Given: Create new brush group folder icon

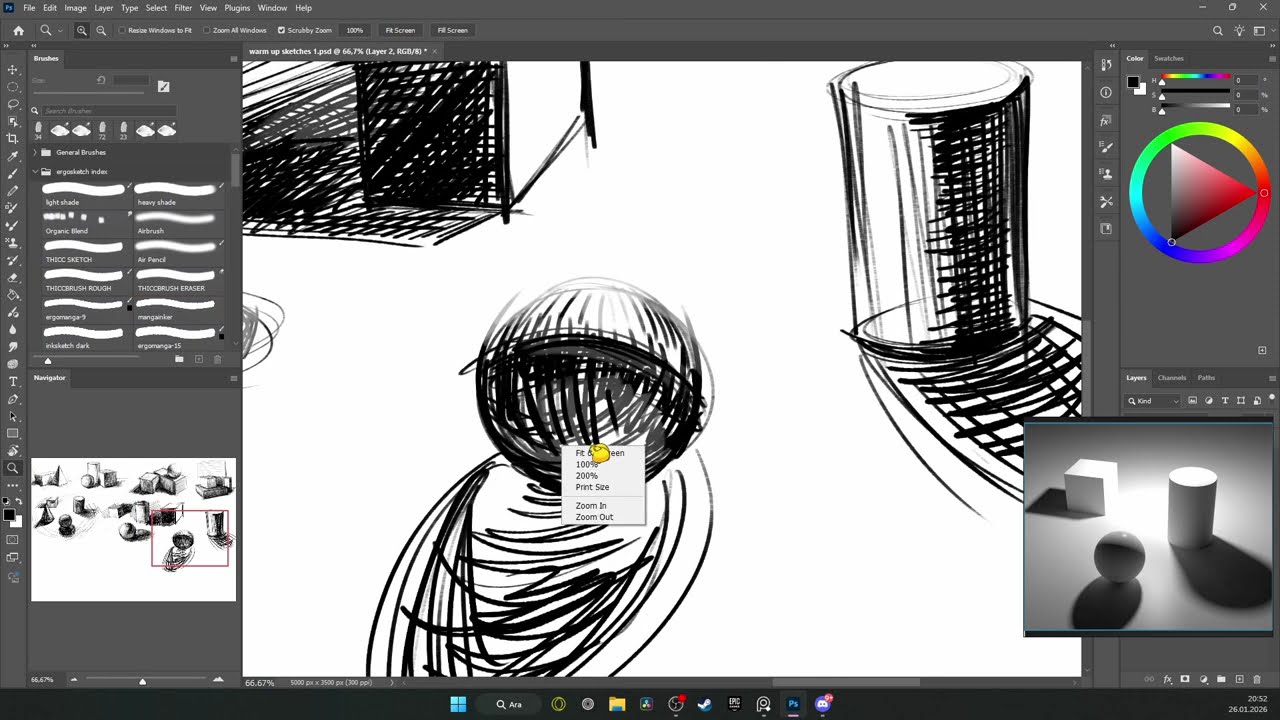Looking at the screenshot, I should [179, 359].
